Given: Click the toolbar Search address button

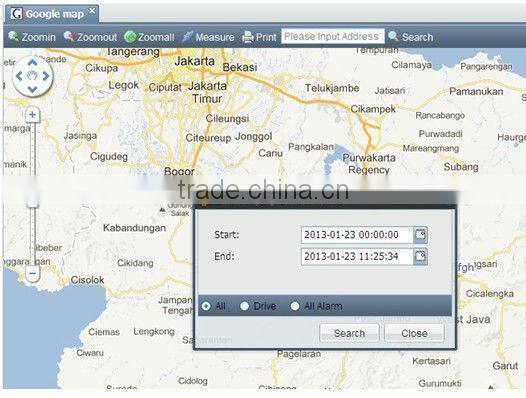Looking at the screenshot, I should [411, 37].
